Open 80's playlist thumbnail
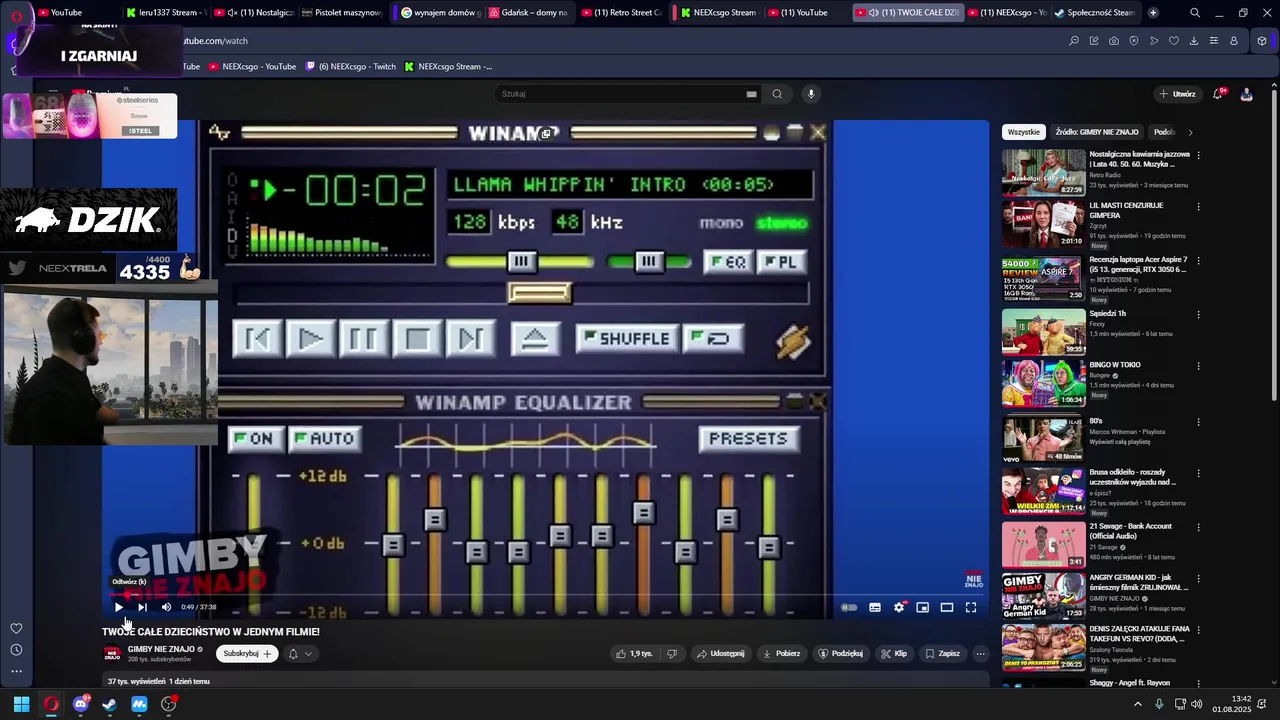The width and height of the screenshot is (1280, 720). click(x=1044, y=438)
